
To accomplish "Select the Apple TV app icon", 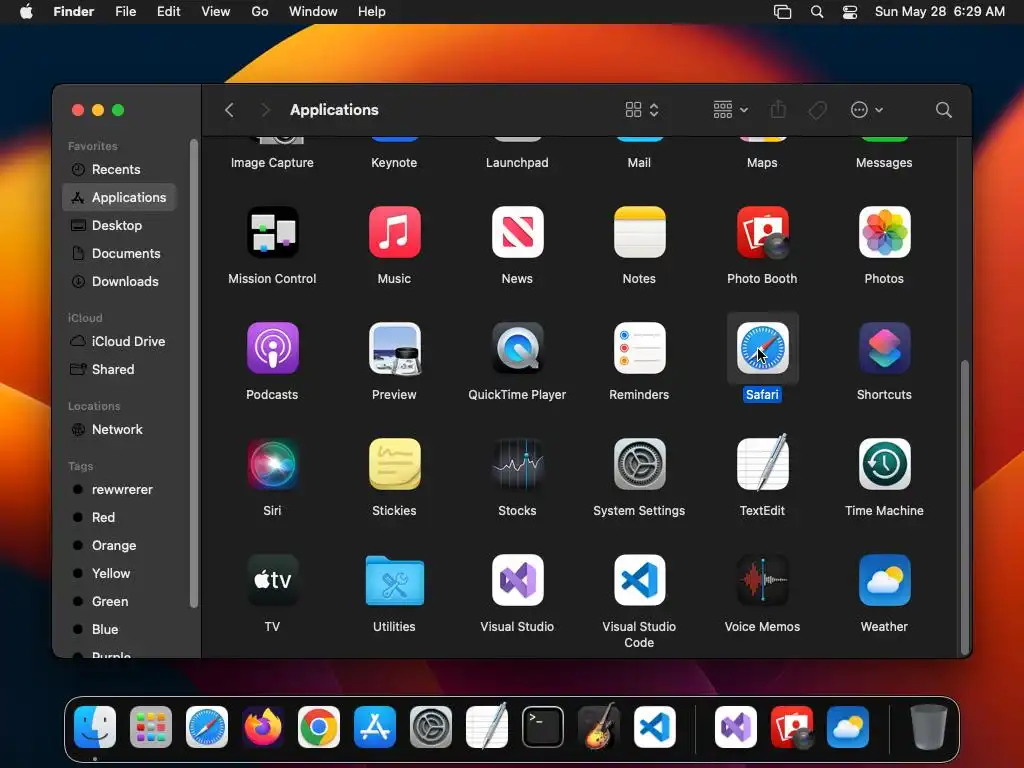I will (x=272, y=580).
